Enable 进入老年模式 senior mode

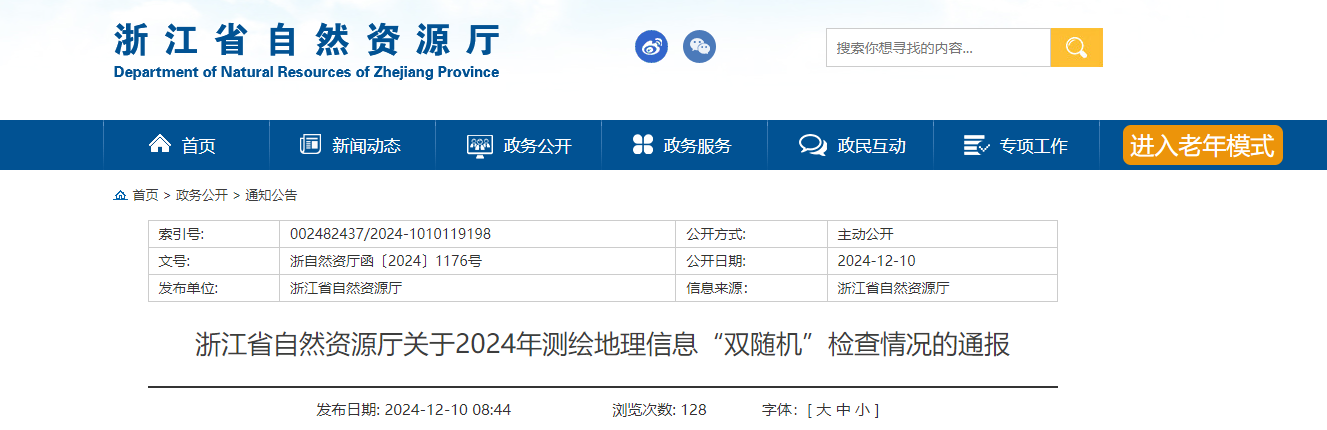pyautogui.click(x=1202, y=145)
